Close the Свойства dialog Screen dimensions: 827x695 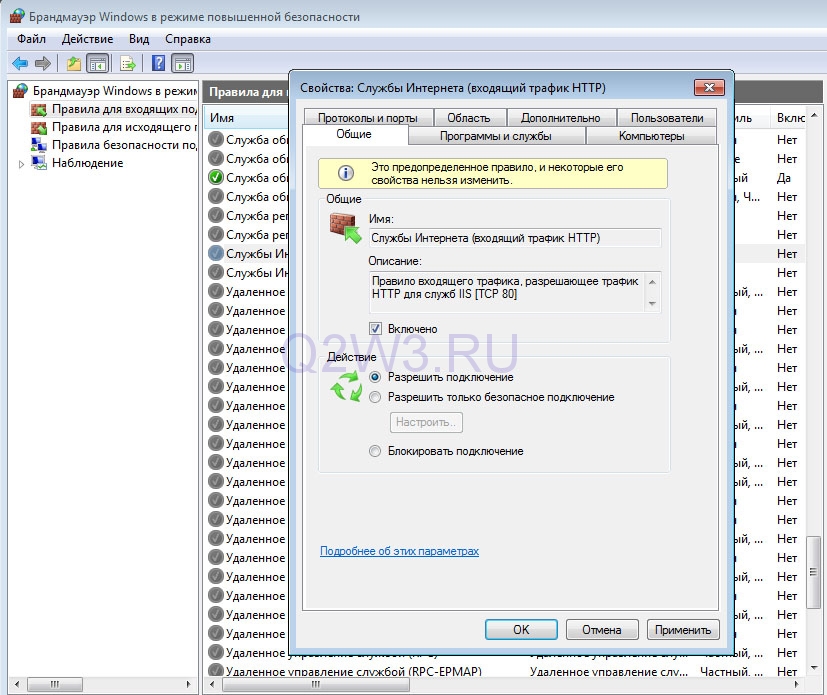pyautogui.click(x=709, y=87)
